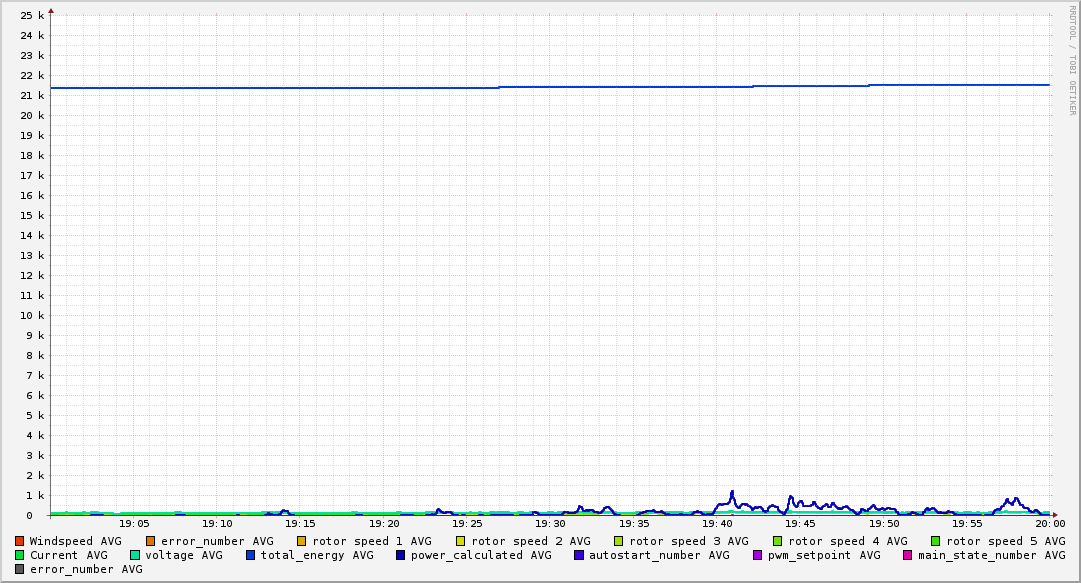Select the dark blue power_calculated AVG swatch
Image resolution: width=1081 pixels, height=583 pixels.
click(x=401, y=555)
